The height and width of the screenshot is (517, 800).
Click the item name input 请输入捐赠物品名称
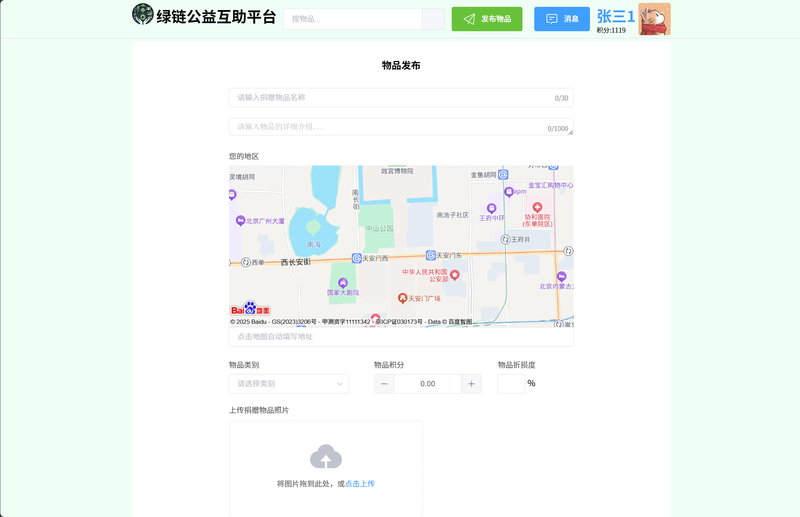tap(401, 97)
